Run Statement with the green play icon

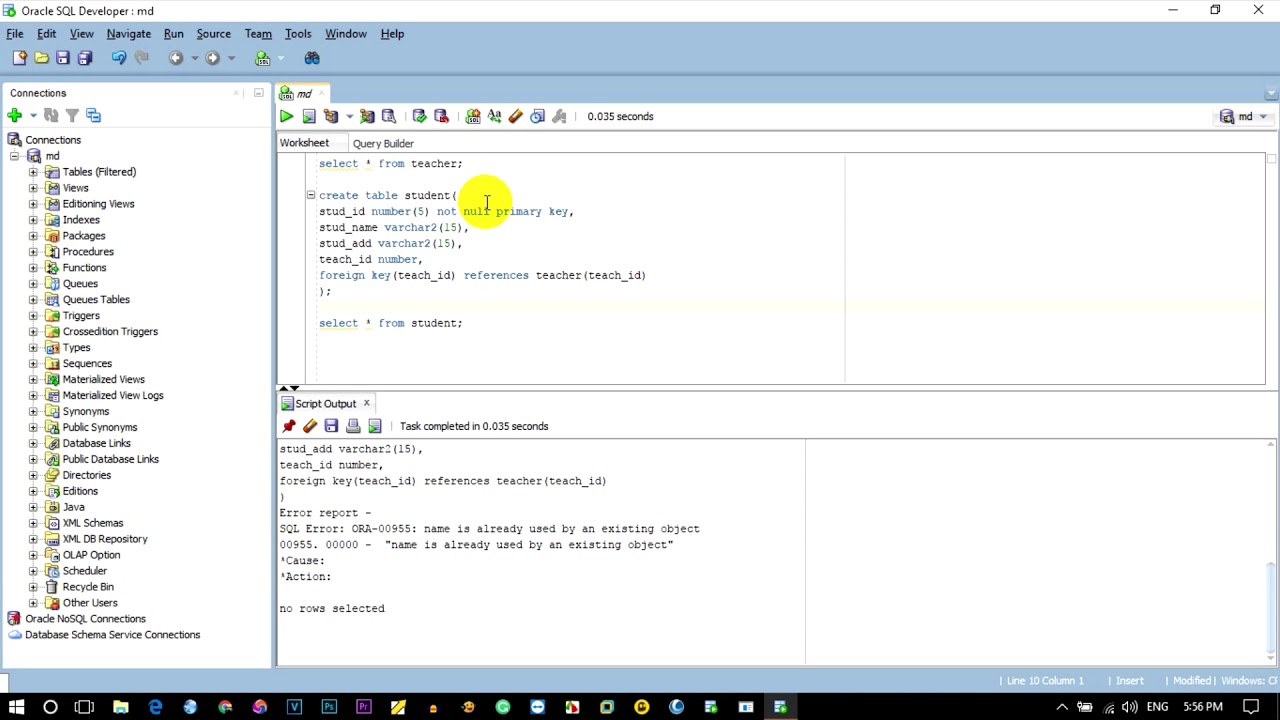point(287,117)
